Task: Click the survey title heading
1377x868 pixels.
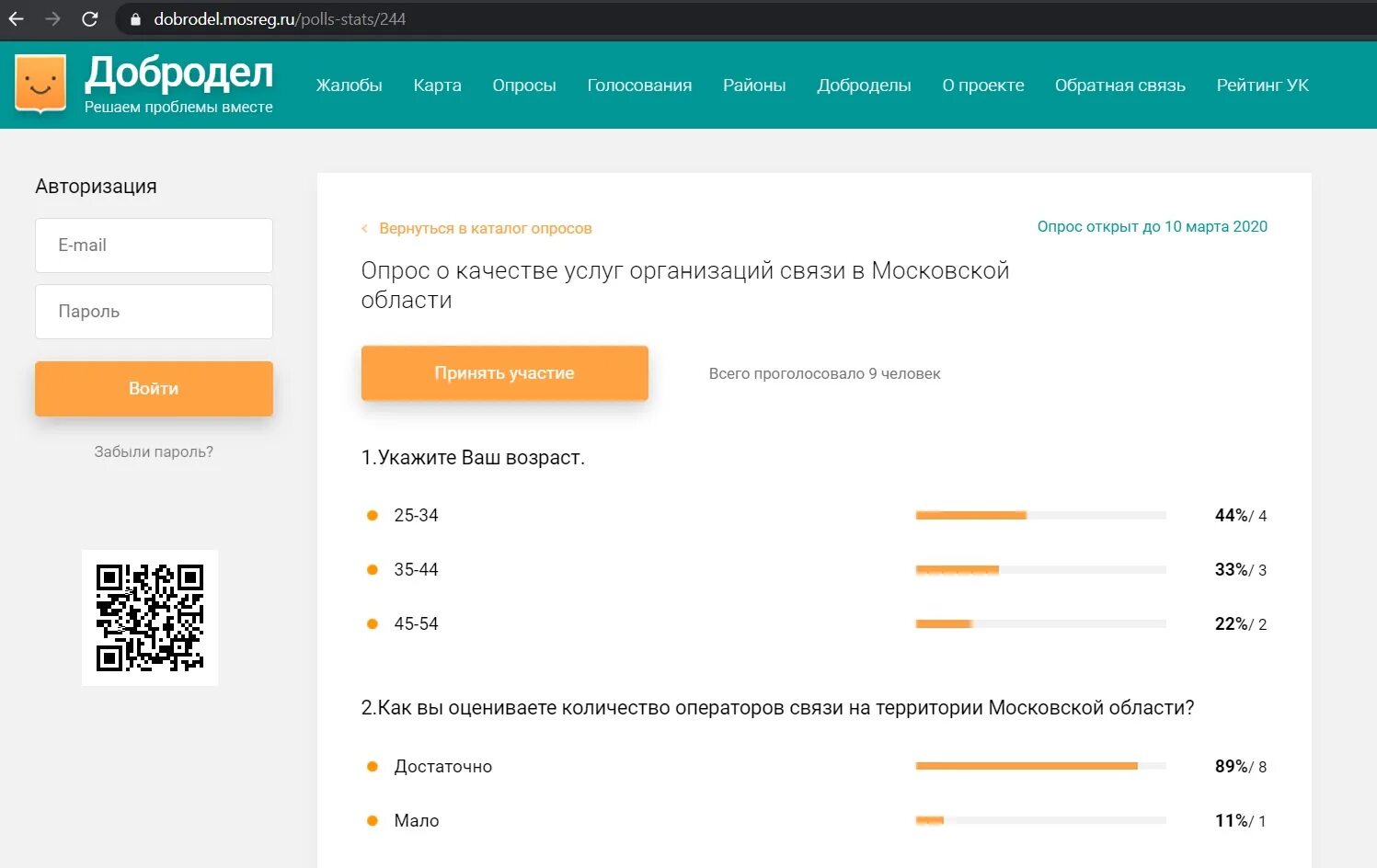Action: point(685,285)
